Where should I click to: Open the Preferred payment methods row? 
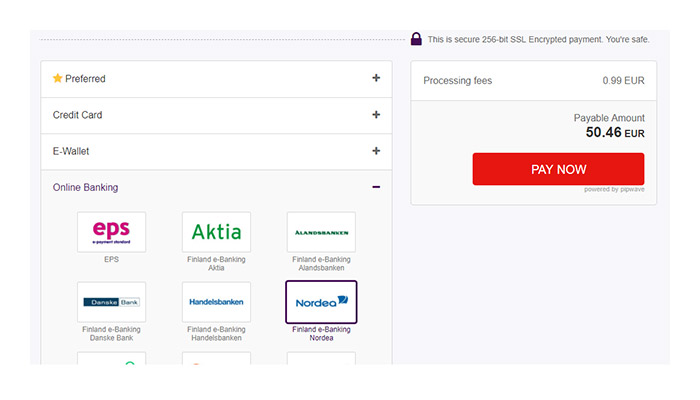click(x=217, y=79)
